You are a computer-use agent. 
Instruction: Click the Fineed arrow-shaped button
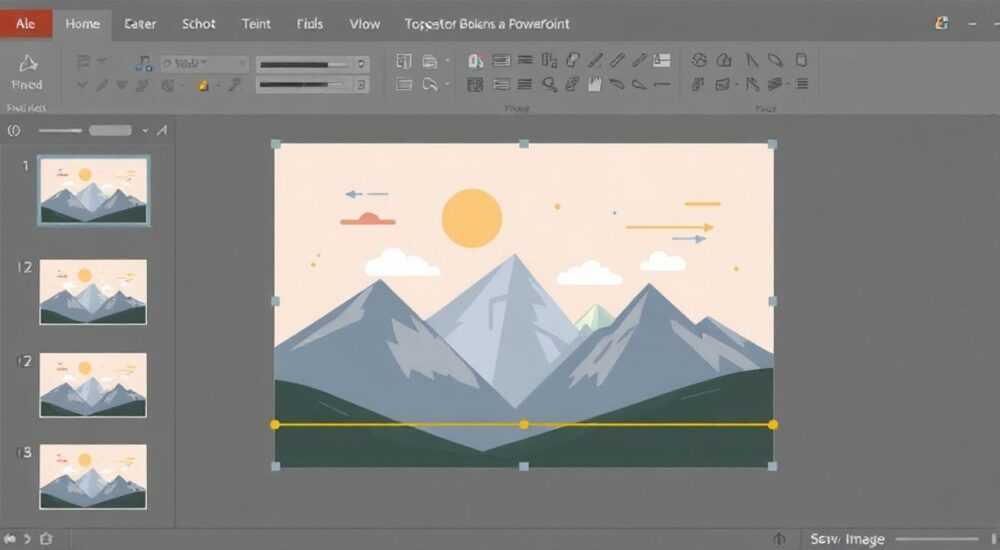(x=27, y=73)
